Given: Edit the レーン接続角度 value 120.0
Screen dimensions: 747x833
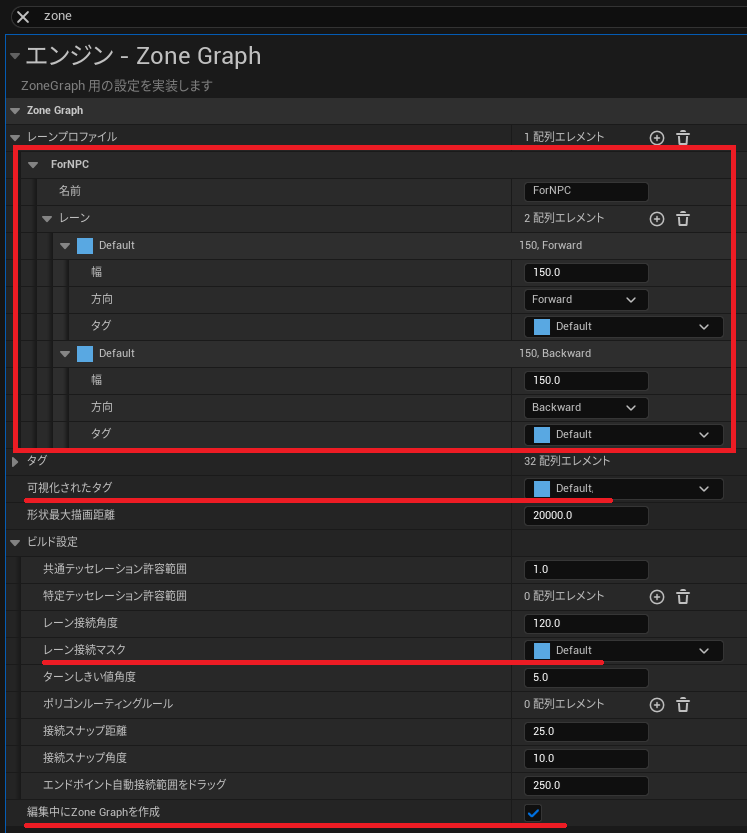Looking at the screenshot, I should point(586,624).
